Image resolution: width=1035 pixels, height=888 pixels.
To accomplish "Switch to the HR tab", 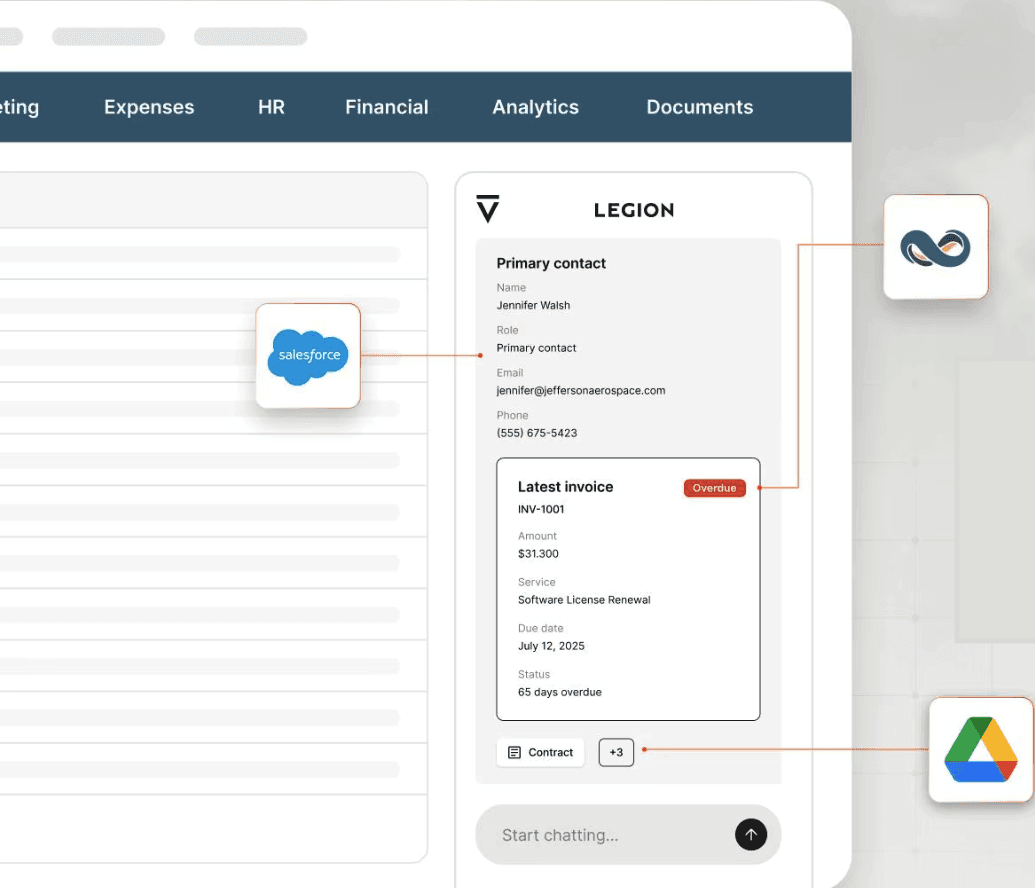I will coord(271,107).
